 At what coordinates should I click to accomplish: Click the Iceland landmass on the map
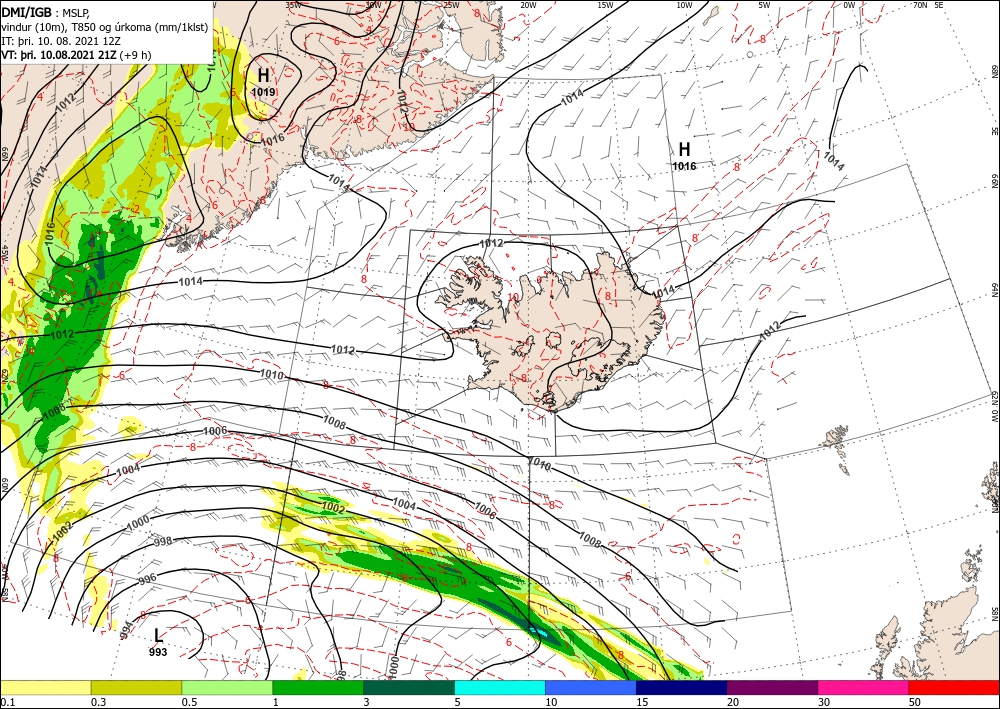pos(548,332)
